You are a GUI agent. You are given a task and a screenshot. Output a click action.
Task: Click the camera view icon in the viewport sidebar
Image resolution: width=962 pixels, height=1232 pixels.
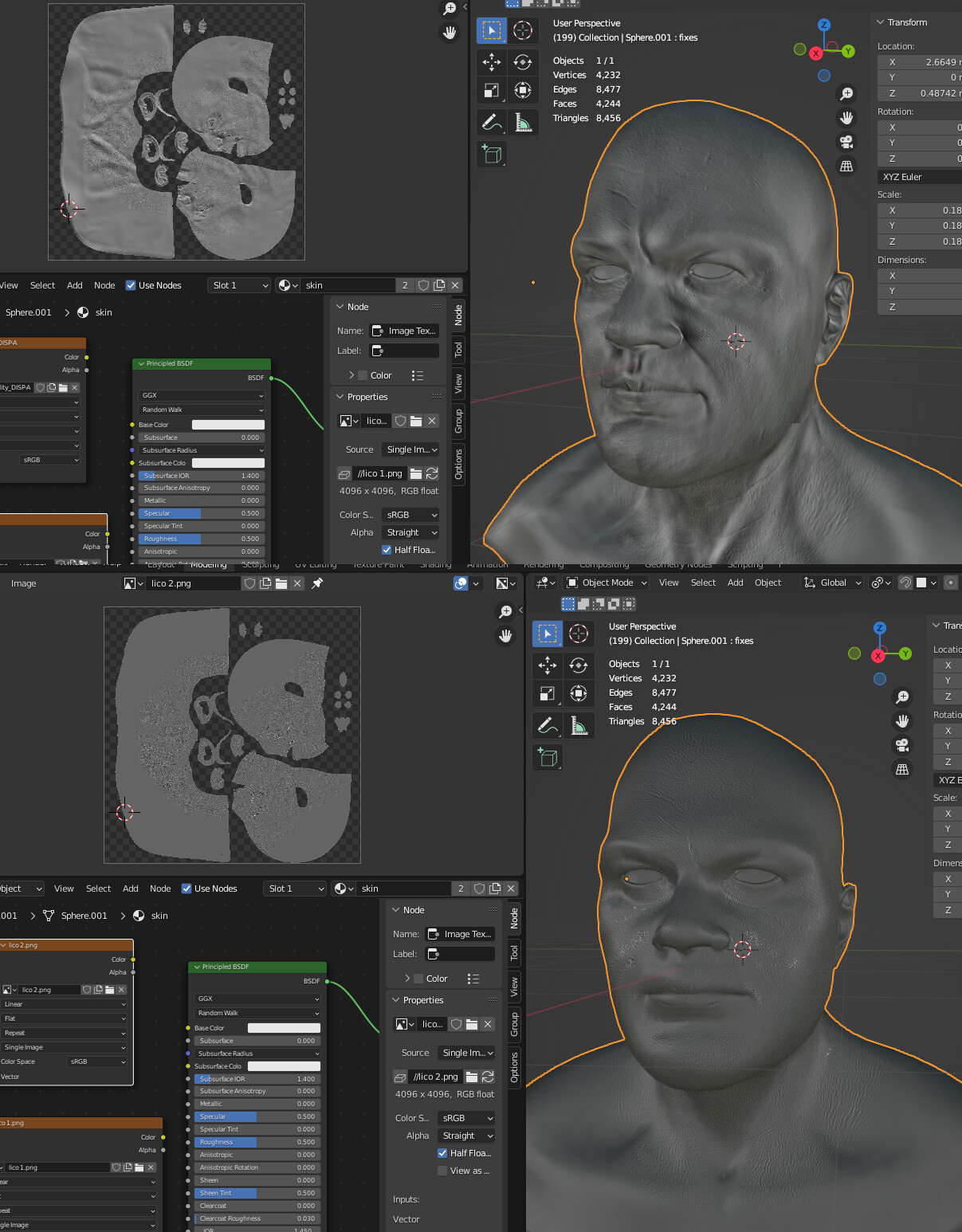point(846,142)
